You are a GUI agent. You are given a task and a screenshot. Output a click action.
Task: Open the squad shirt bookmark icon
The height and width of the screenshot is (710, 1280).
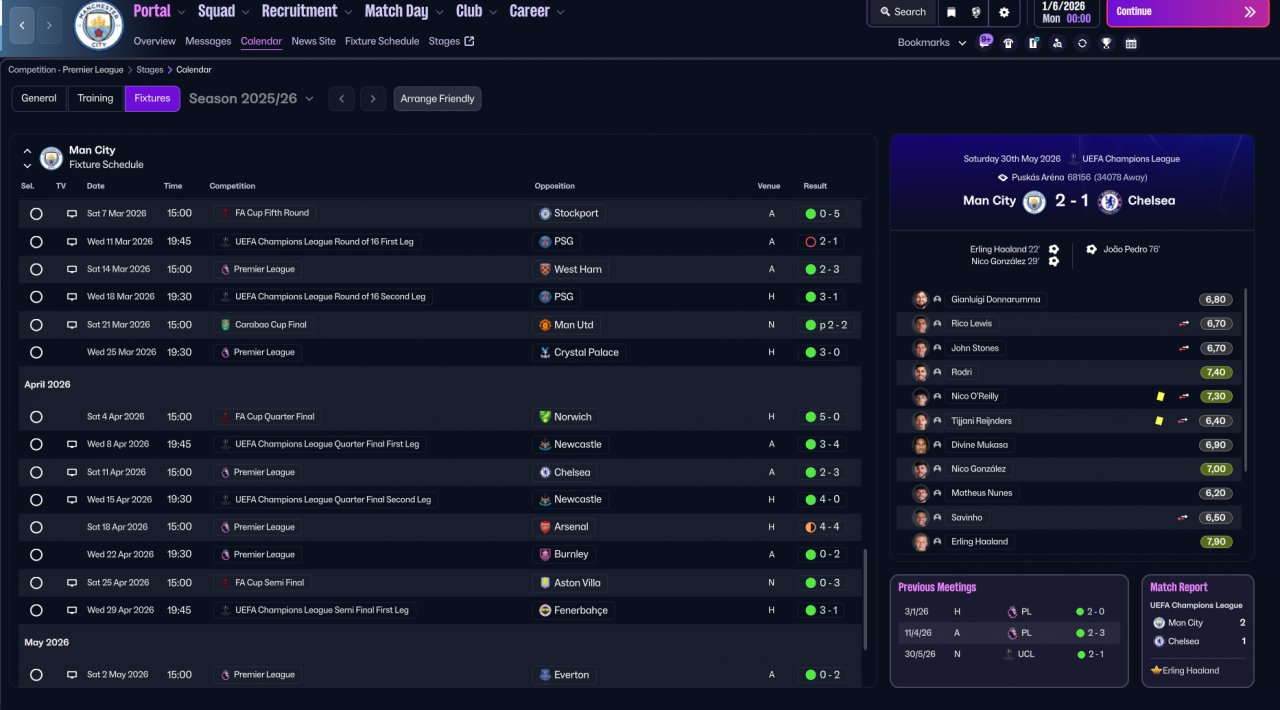point(1008,43)
